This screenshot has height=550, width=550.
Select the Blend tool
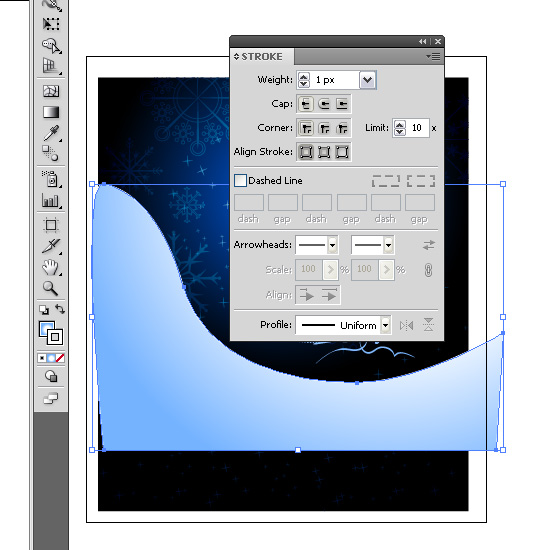pos(51,153)
